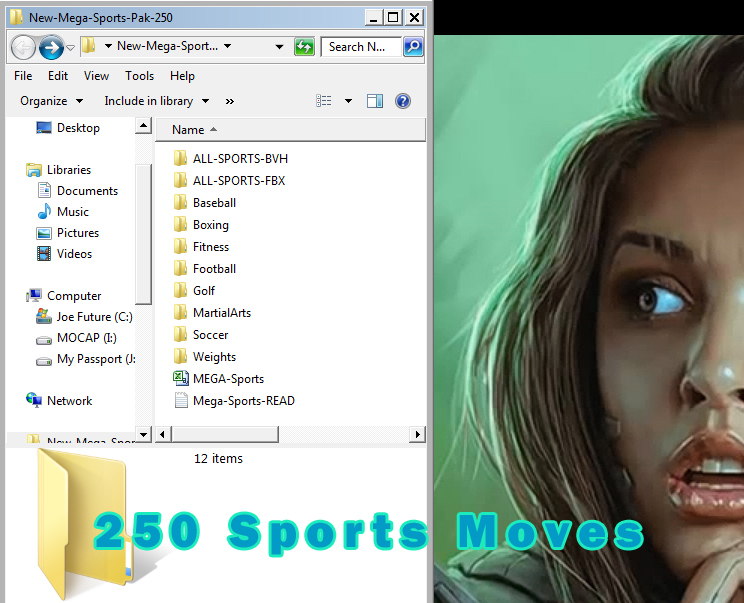
Task: Expand the view options dropdown arrow
Action: tap(348, 101)
